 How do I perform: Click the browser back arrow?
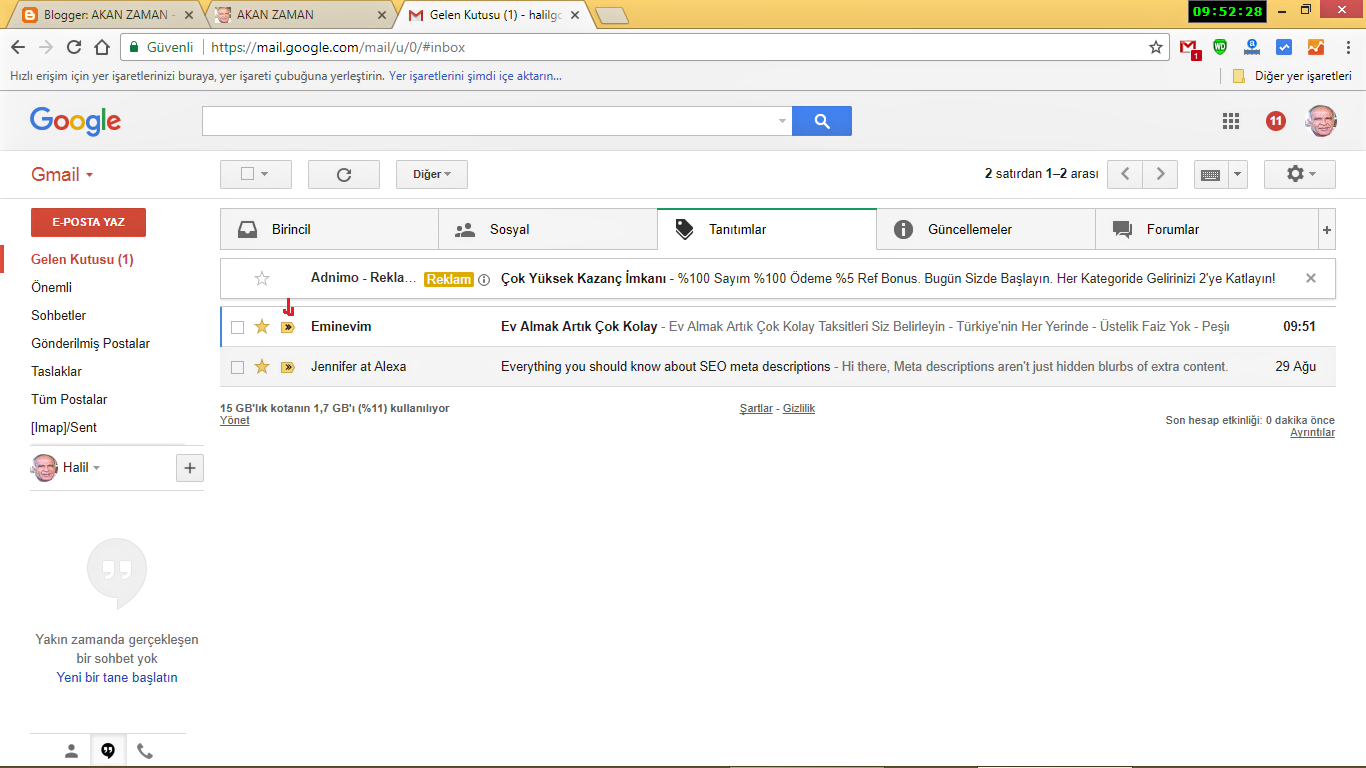coord(17,47)
